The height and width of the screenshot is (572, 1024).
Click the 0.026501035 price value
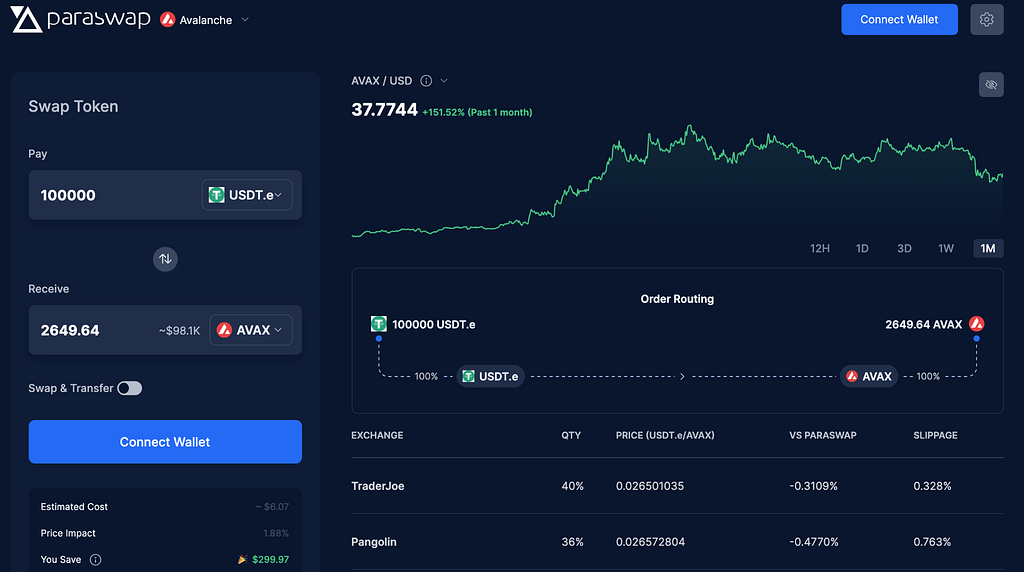pos(650,486)
